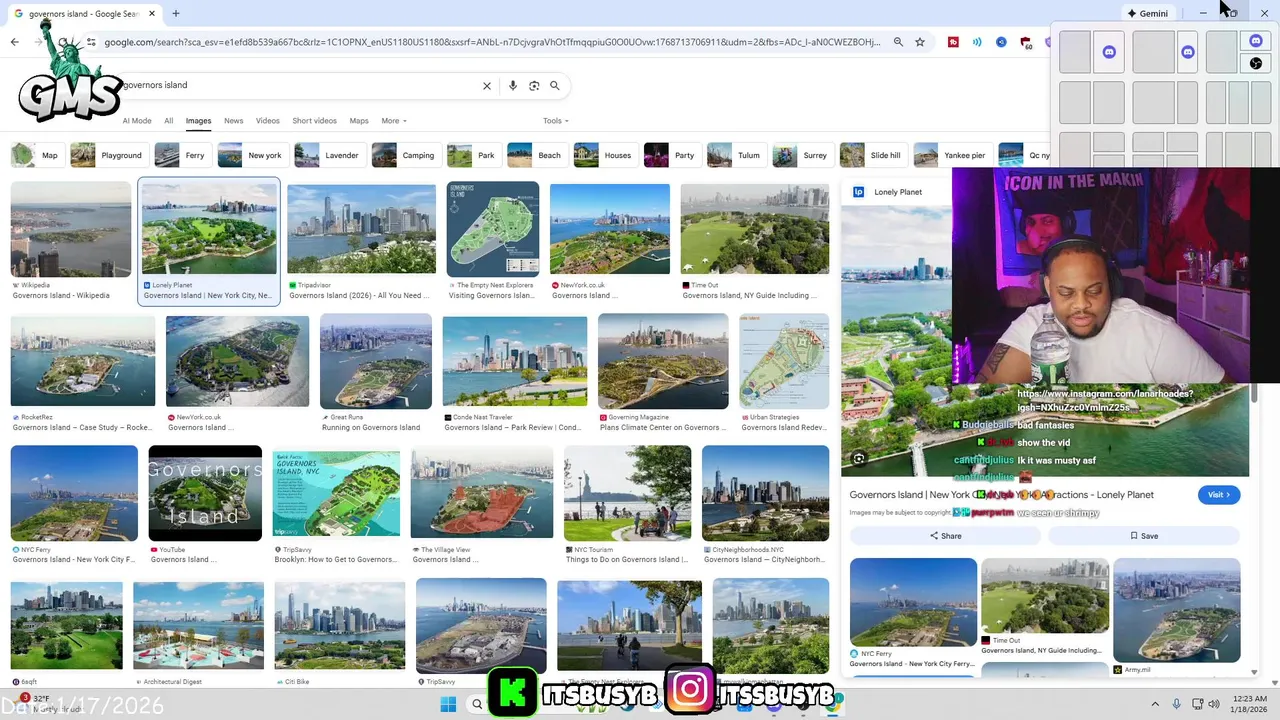The height and width of the screenshot is (720, 1280).
Task: Filter images by Park chip
Action: click(473, 155)
